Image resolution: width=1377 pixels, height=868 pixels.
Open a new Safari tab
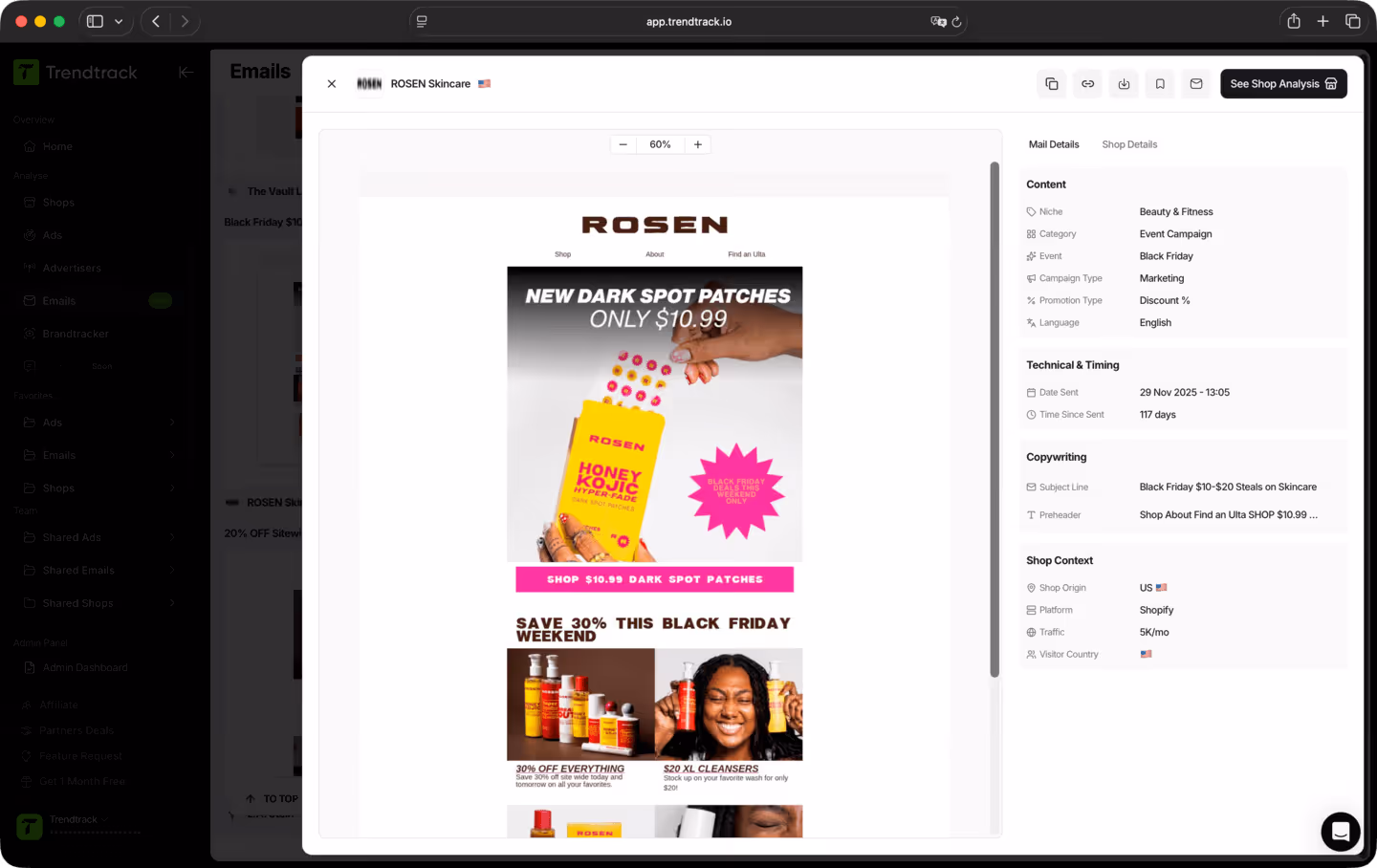point(1323,21)
